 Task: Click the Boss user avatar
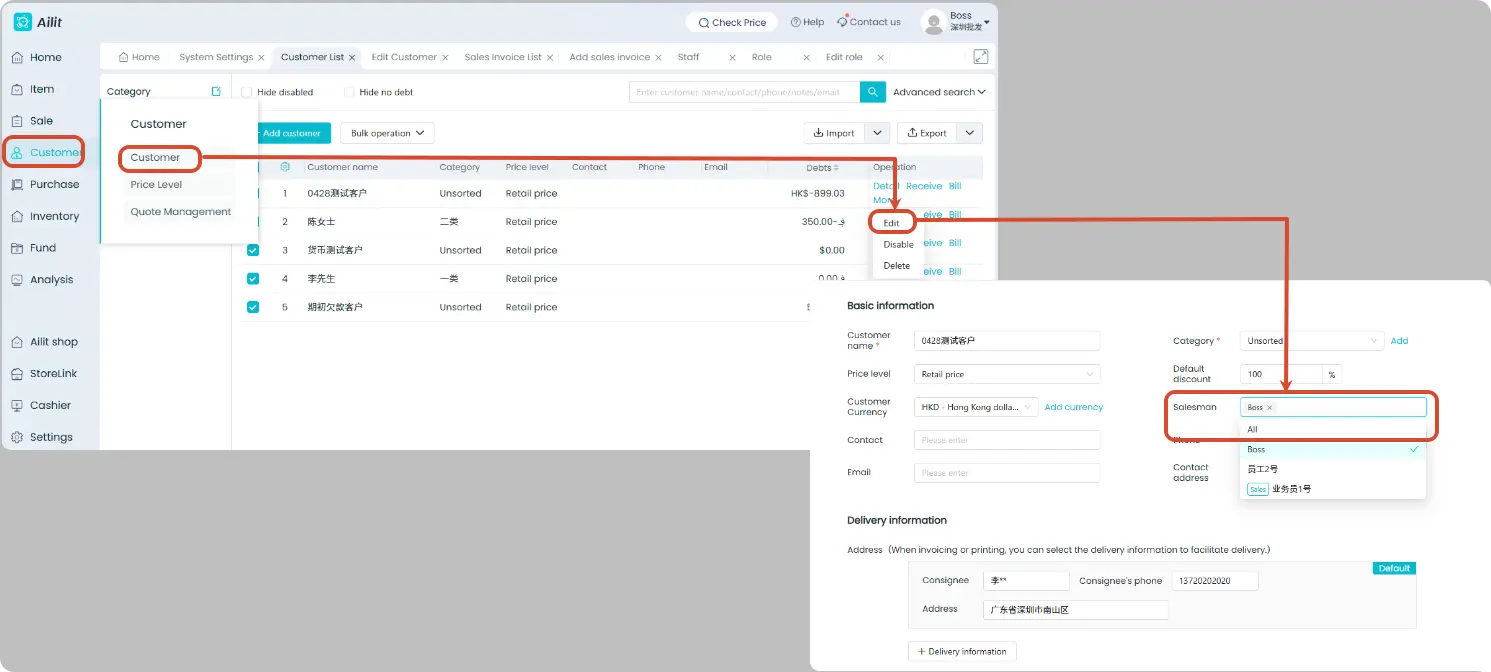pos(933,22)
